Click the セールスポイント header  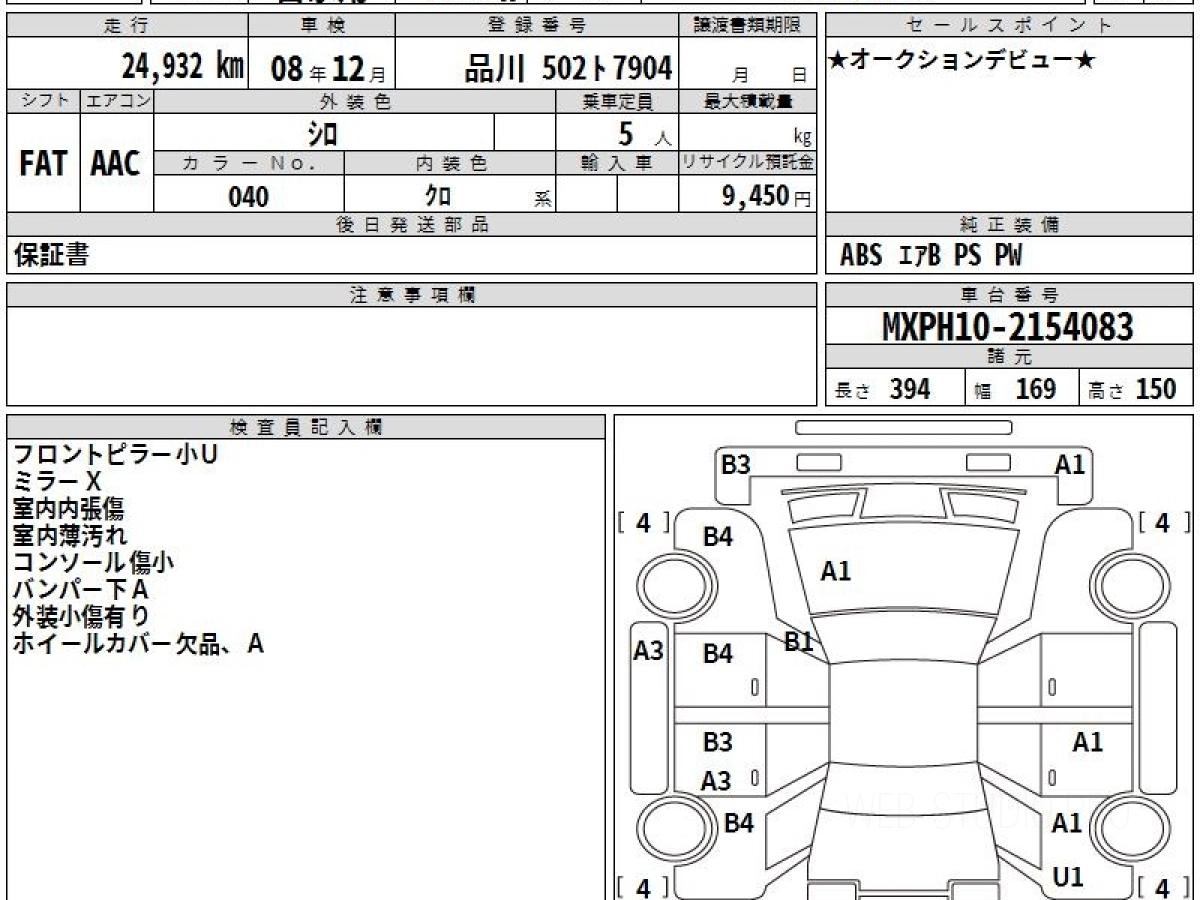click(x=1009, y=26)
